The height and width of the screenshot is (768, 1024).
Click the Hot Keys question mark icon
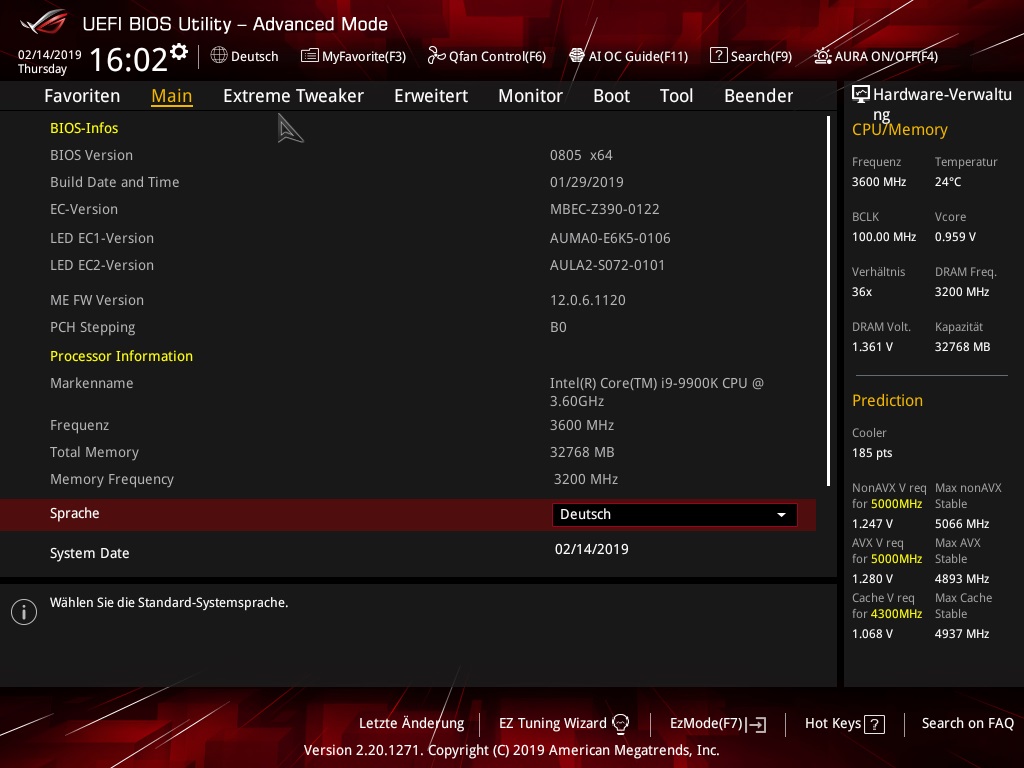click(874, 724)
